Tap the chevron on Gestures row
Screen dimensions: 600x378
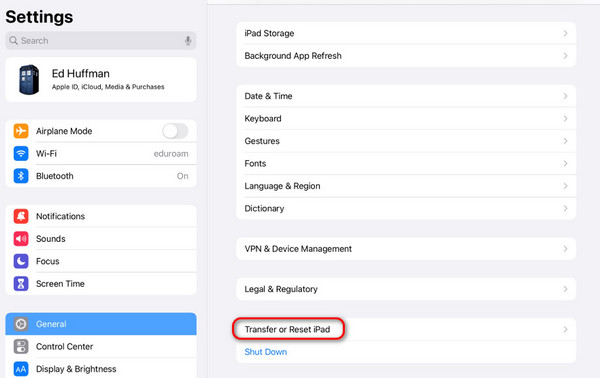click(x=565, y=141)
